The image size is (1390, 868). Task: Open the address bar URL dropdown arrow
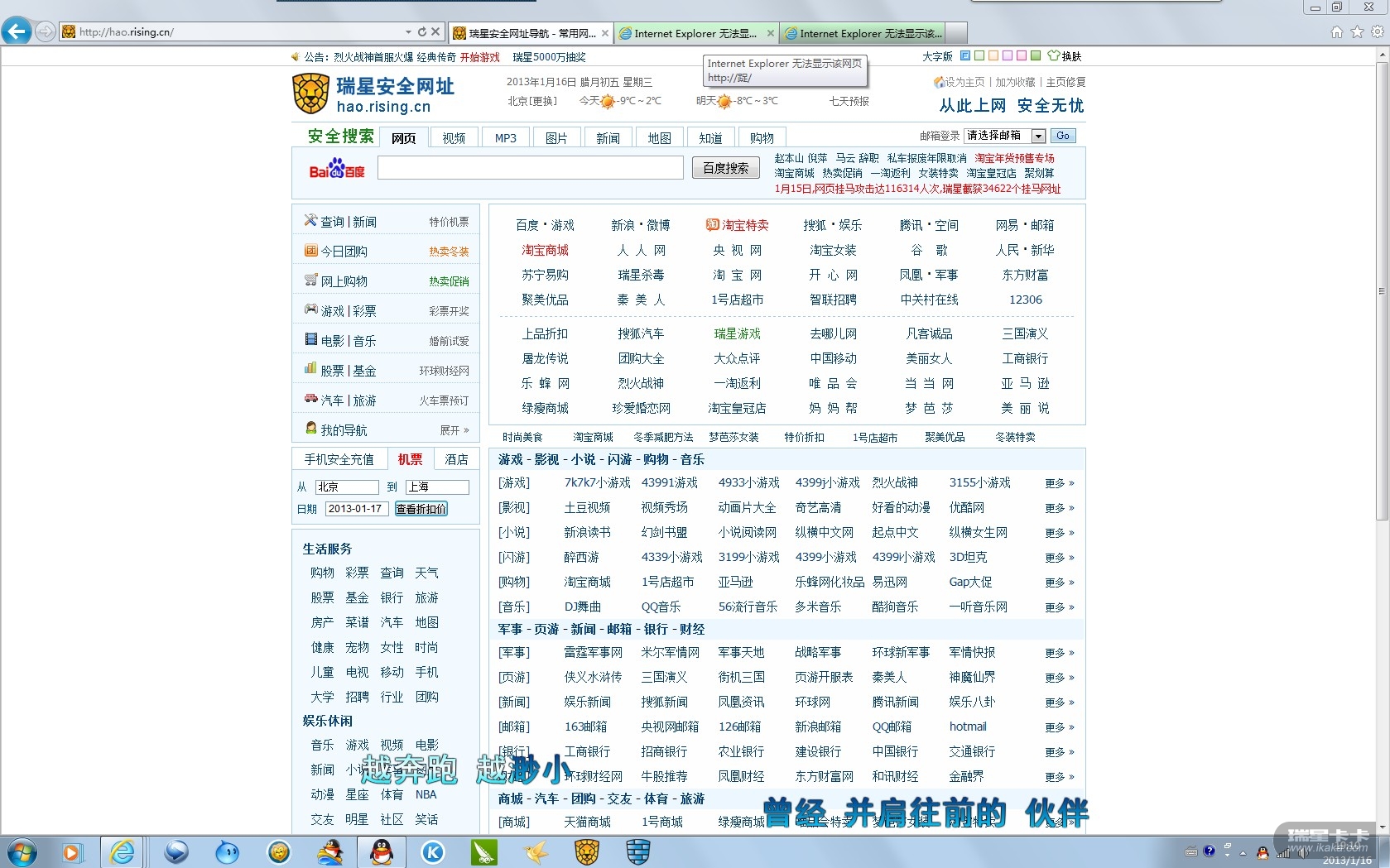[408, 32]
